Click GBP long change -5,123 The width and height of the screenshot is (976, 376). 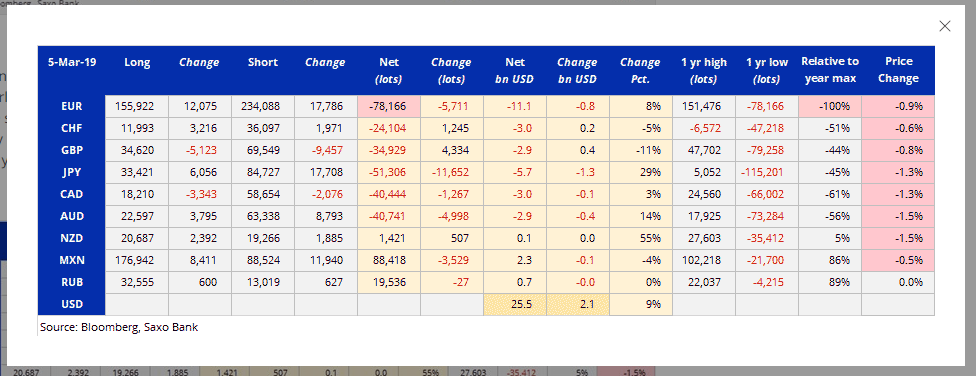[199, 150]
